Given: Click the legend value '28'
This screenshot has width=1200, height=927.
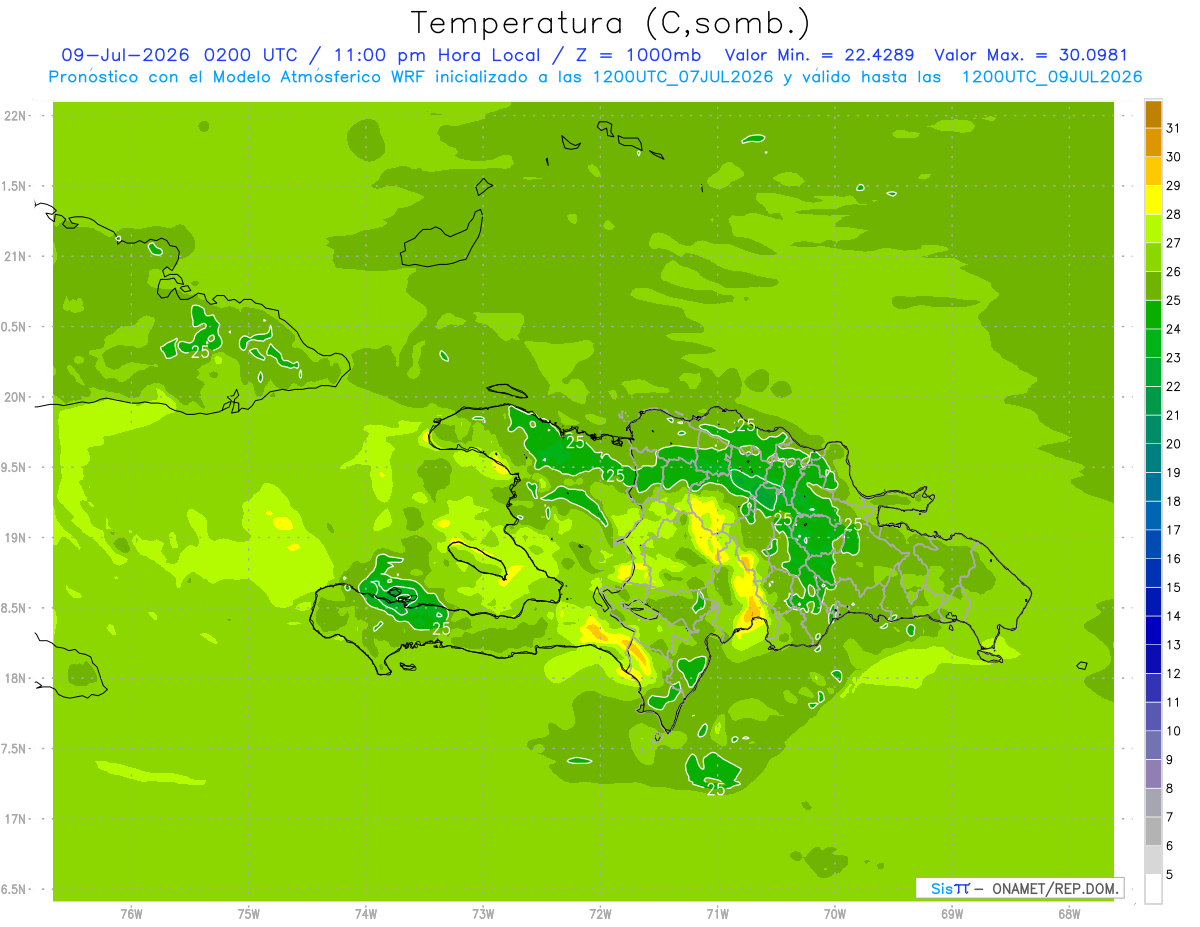Looking at the screenshot, I should (1174, 214).
